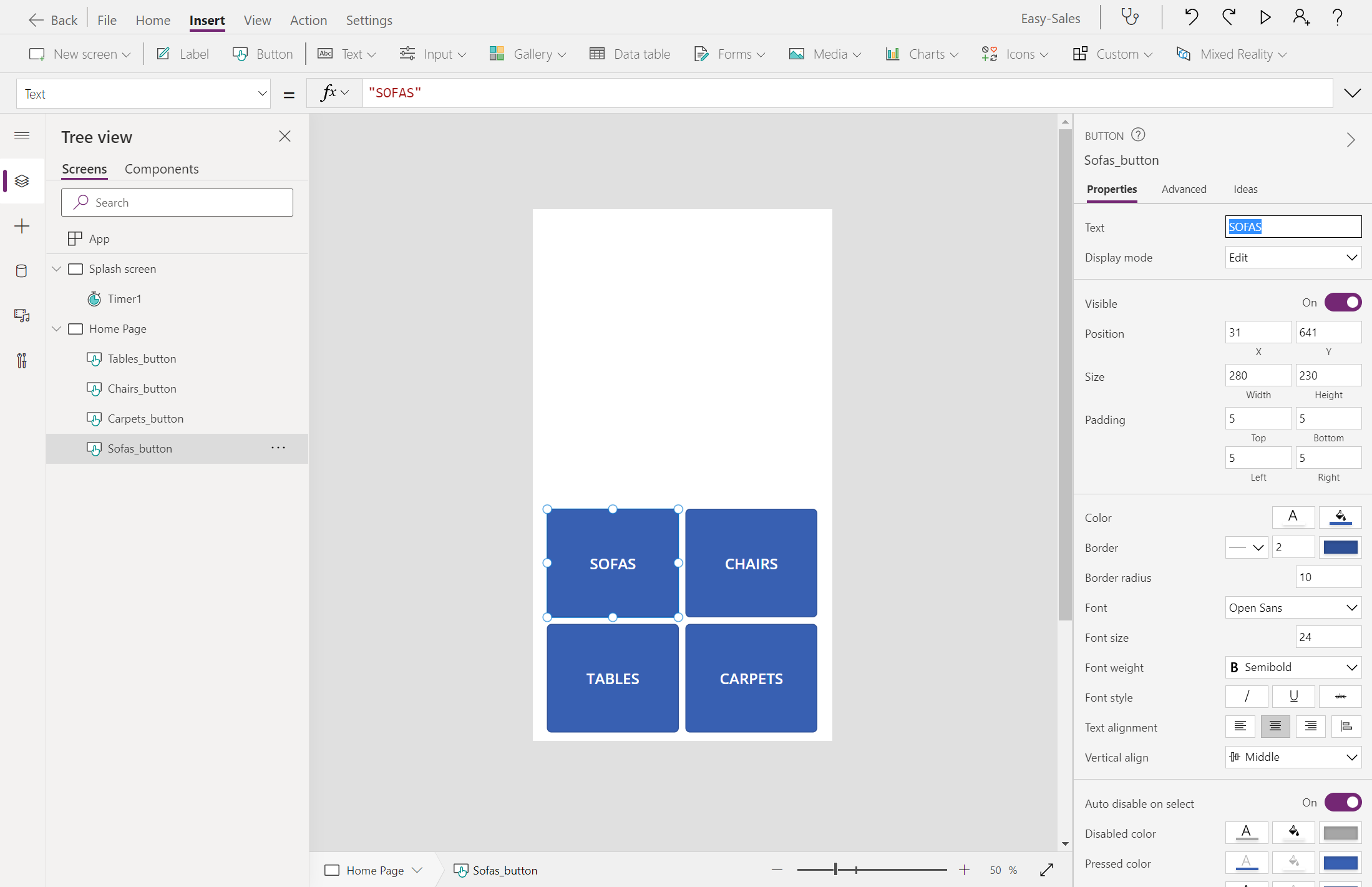Undo the last action

1191,17
